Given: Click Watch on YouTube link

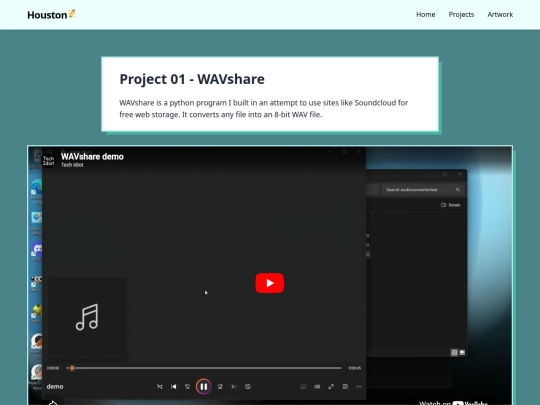Looking at the screenshot, I should (453, 403).
